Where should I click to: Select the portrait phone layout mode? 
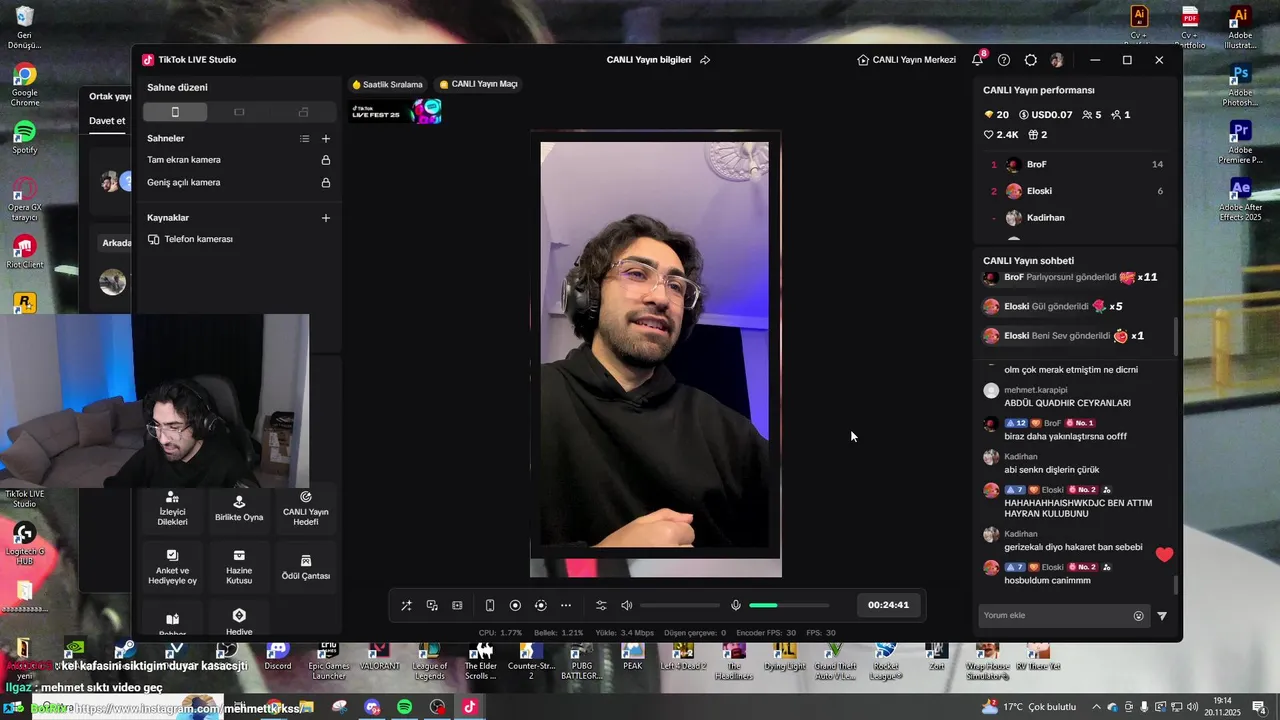coord(175,112)
